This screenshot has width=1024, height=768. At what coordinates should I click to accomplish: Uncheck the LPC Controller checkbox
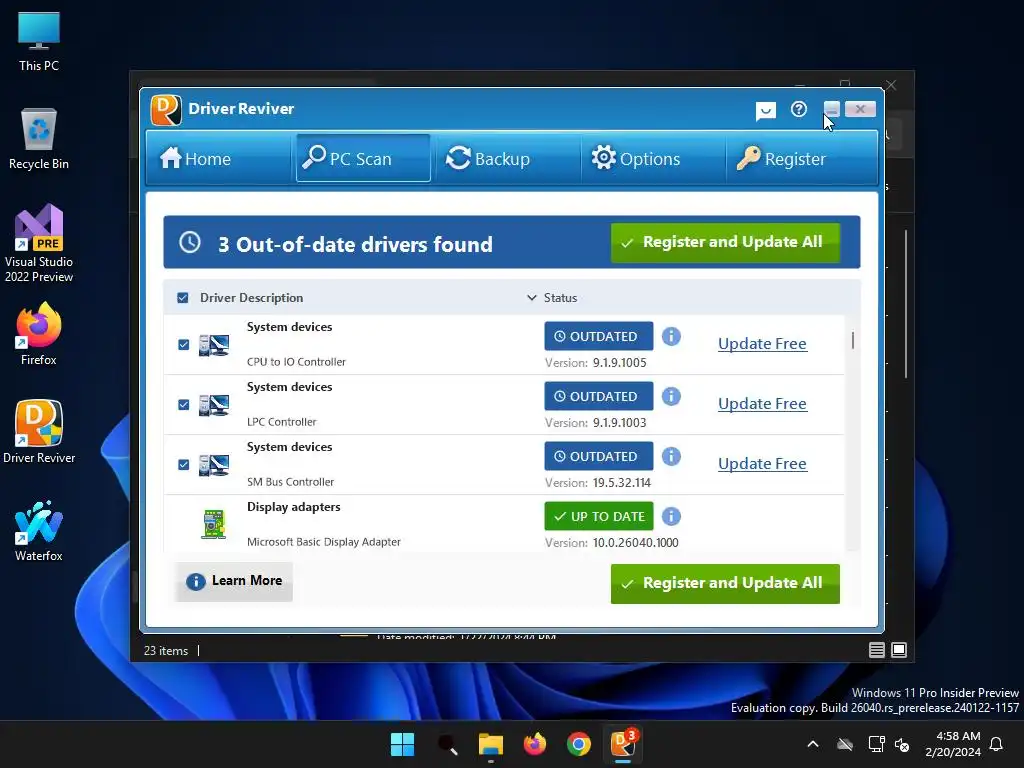(184, 405)
